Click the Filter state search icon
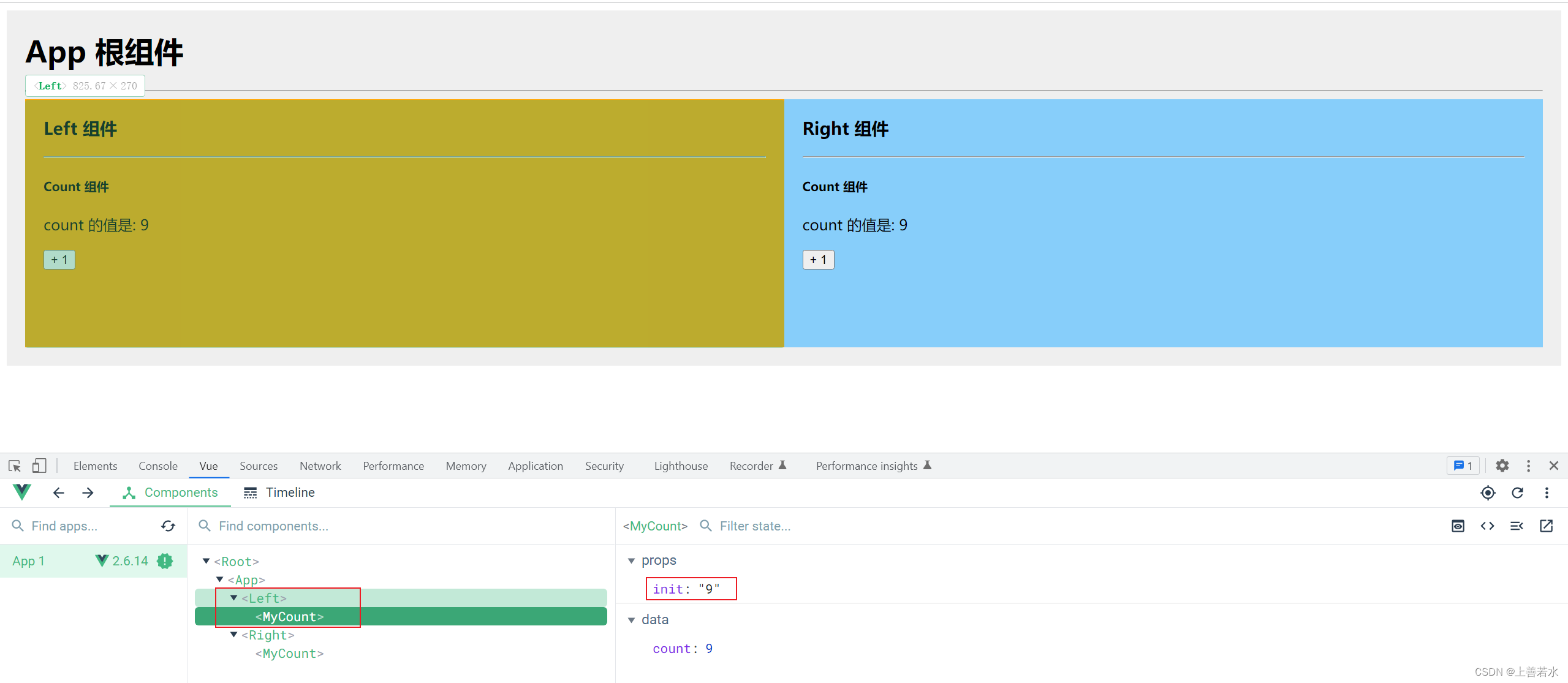 706,526
